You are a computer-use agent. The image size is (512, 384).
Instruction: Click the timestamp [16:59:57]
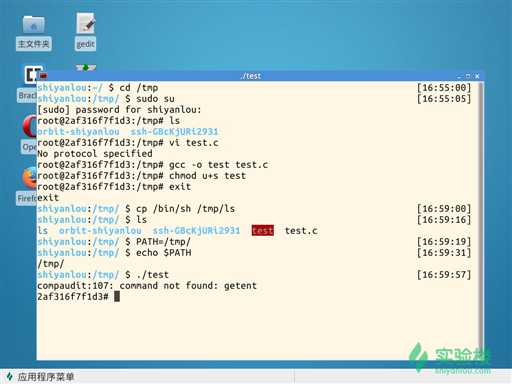(x=444, y=275)
